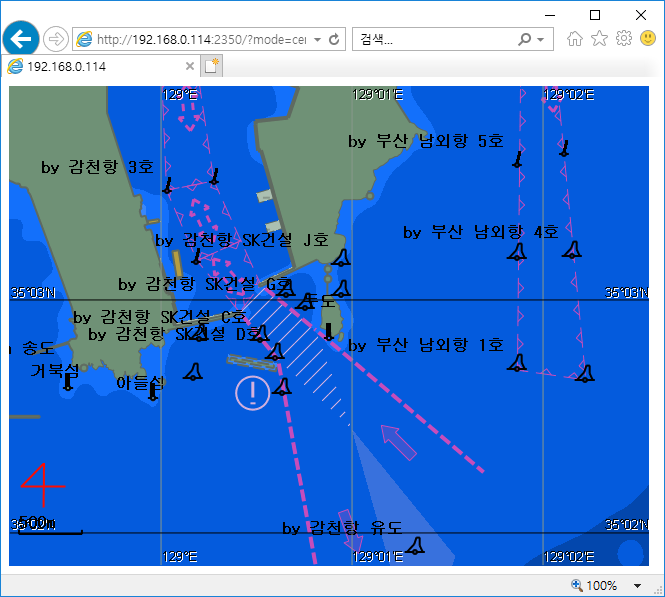This screenshot has width=665, height=597.
Task: Open Favorites star icon
Action: (599, 39)
